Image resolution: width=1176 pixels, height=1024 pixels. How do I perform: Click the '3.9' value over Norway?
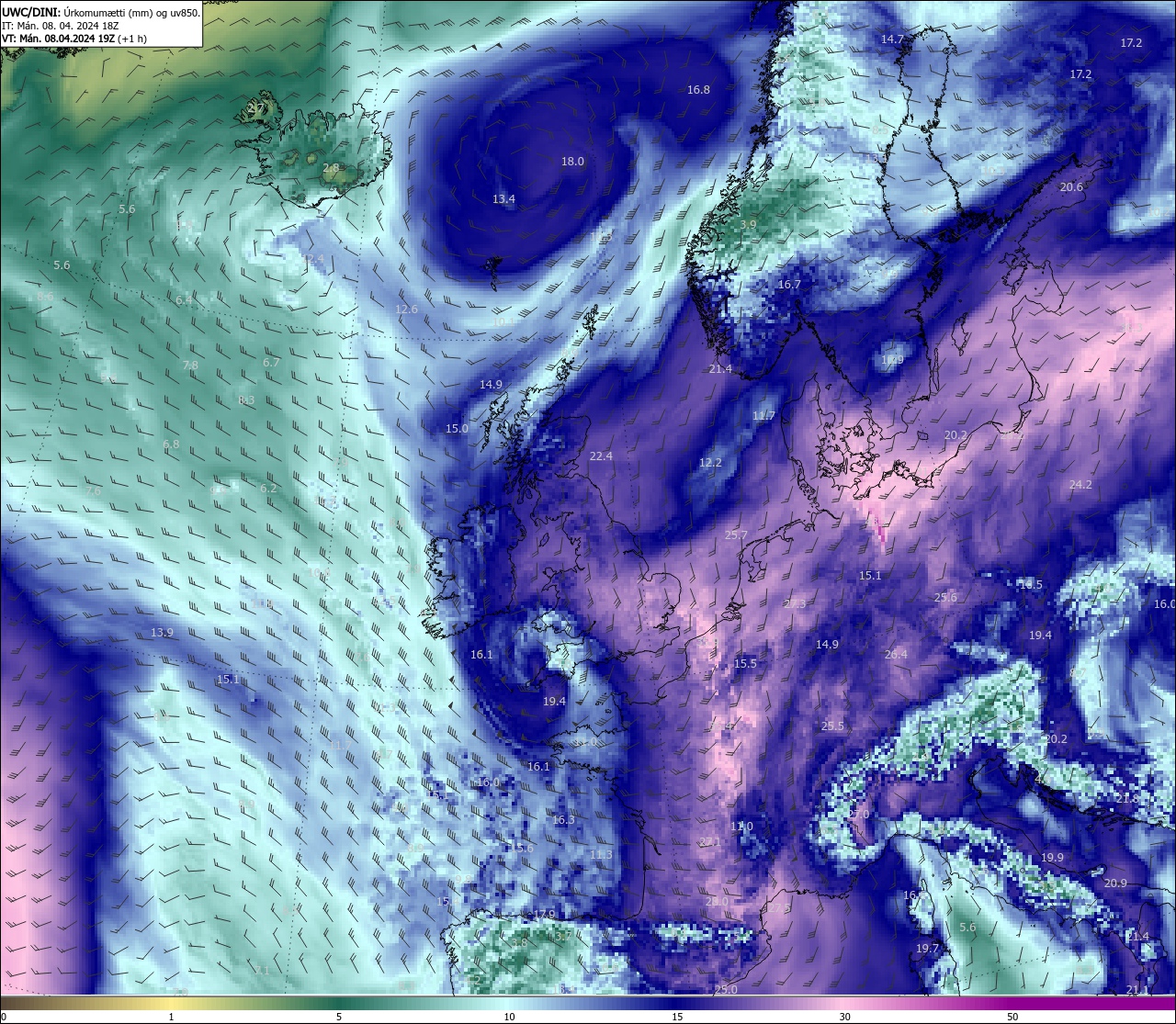click(x=748, y=224)
